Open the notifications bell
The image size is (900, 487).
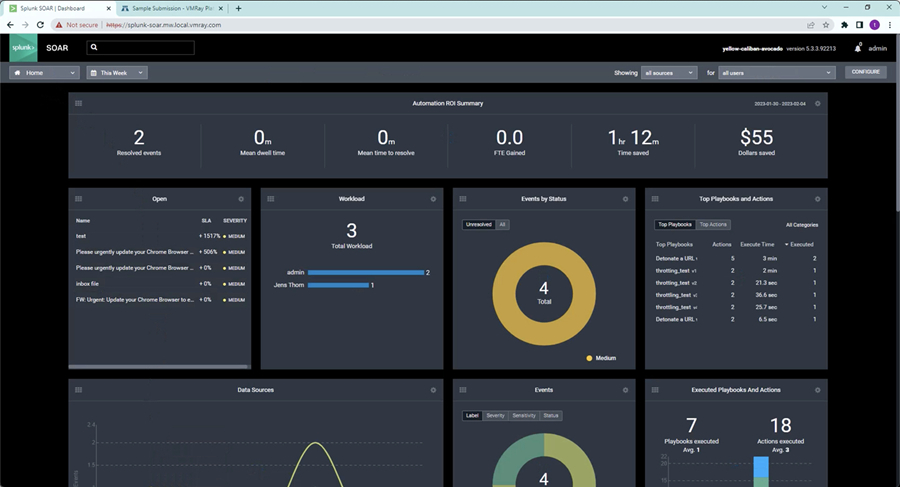(858, 48)
